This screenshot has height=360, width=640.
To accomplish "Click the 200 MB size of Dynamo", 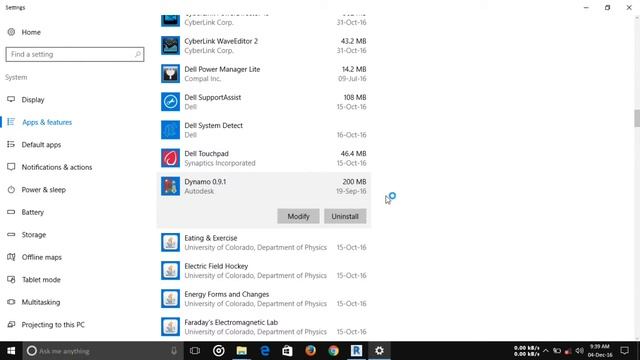I will [354, 182].
